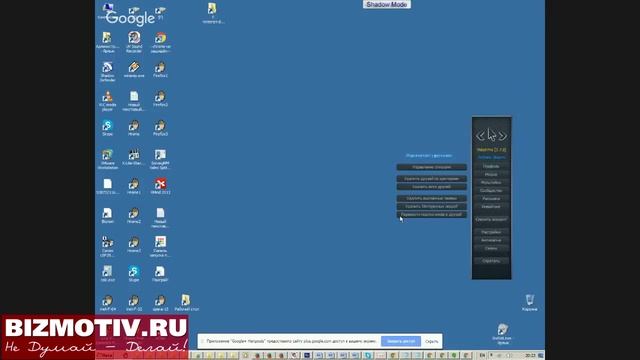Open Антикапча in the bot panel

click(x=491, y=240)
